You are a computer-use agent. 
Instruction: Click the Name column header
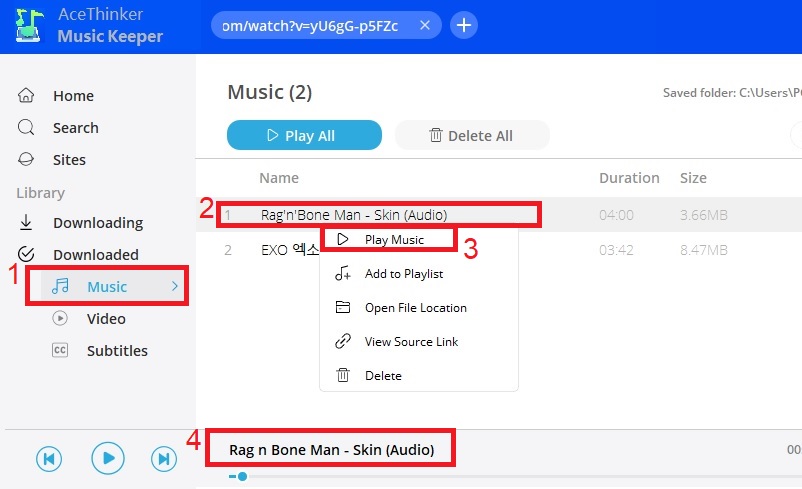279,178
